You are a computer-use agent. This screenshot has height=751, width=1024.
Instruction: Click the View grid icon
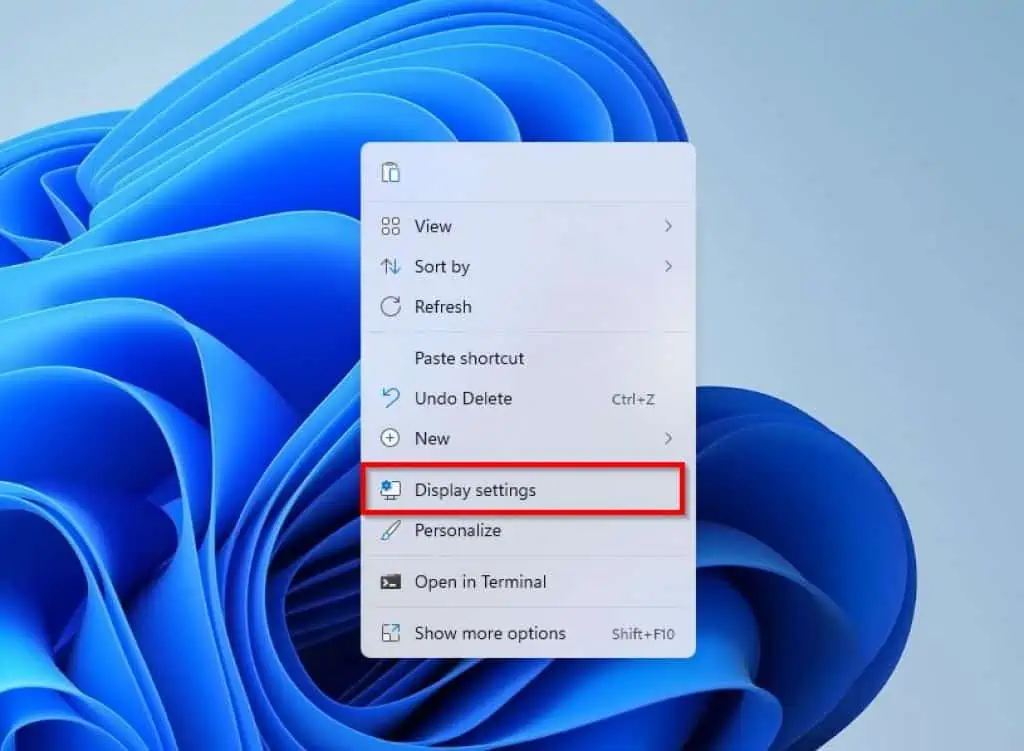point(390,226)
